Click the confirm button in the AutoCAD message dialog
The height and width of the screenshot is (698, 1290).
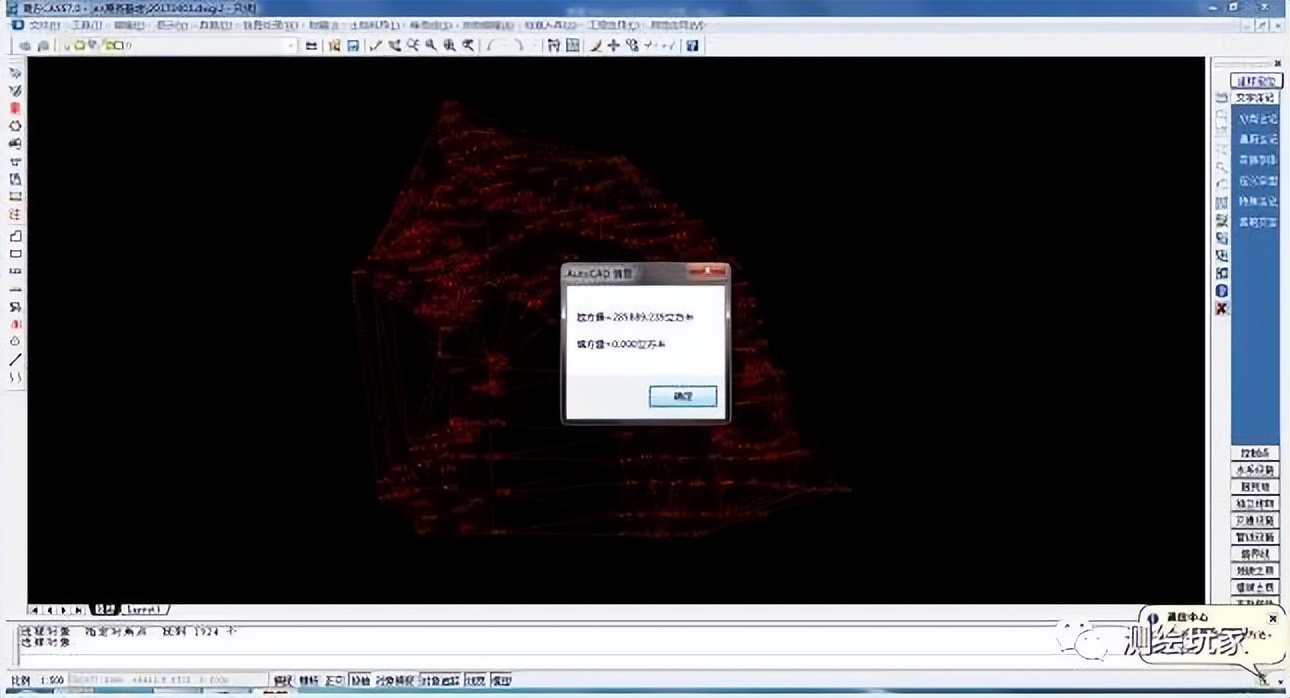tap(682, 397)
